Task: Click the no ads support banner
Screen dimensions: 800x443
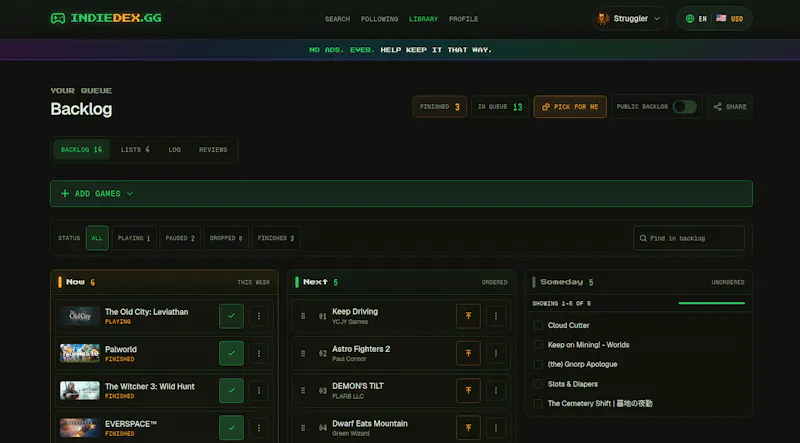Action: 400,50
